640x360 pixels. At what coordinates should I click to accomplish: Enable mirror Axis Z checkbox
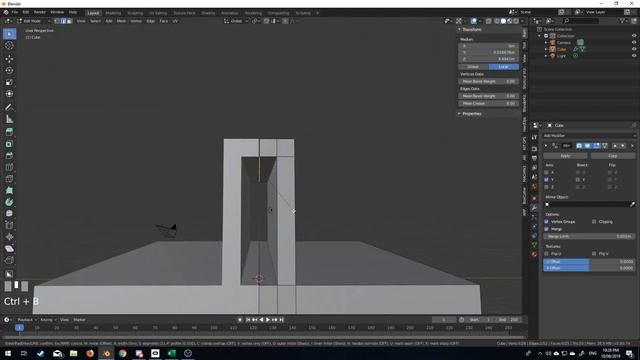point(547,187)
